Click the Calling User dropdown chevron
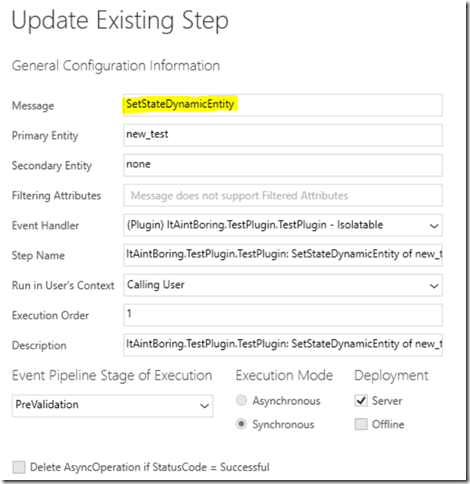The image size is (470, 484). [x=434, y=286]
